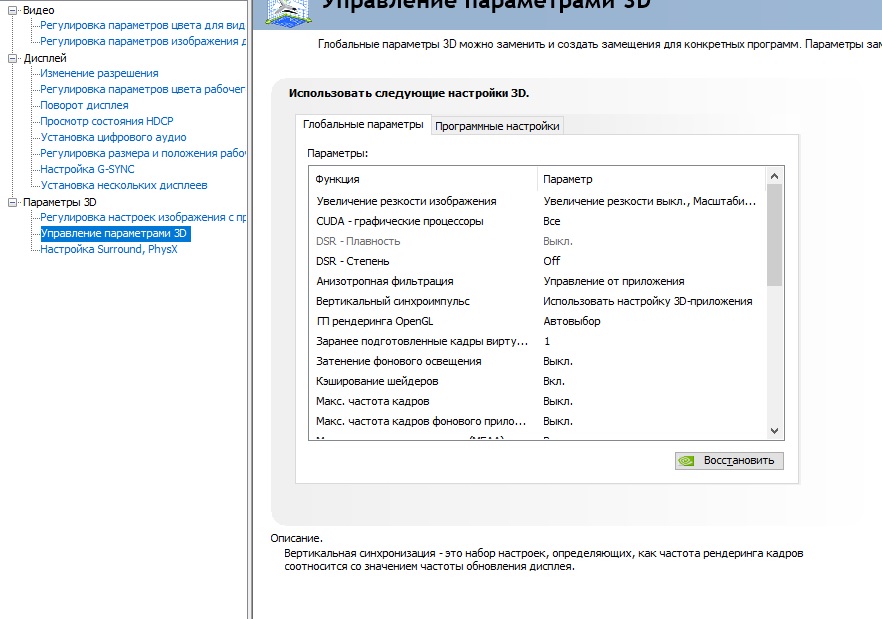Click scroll up arrow in settings list
The width and height of the screenshot is (882, 619).
click(775, 176)
